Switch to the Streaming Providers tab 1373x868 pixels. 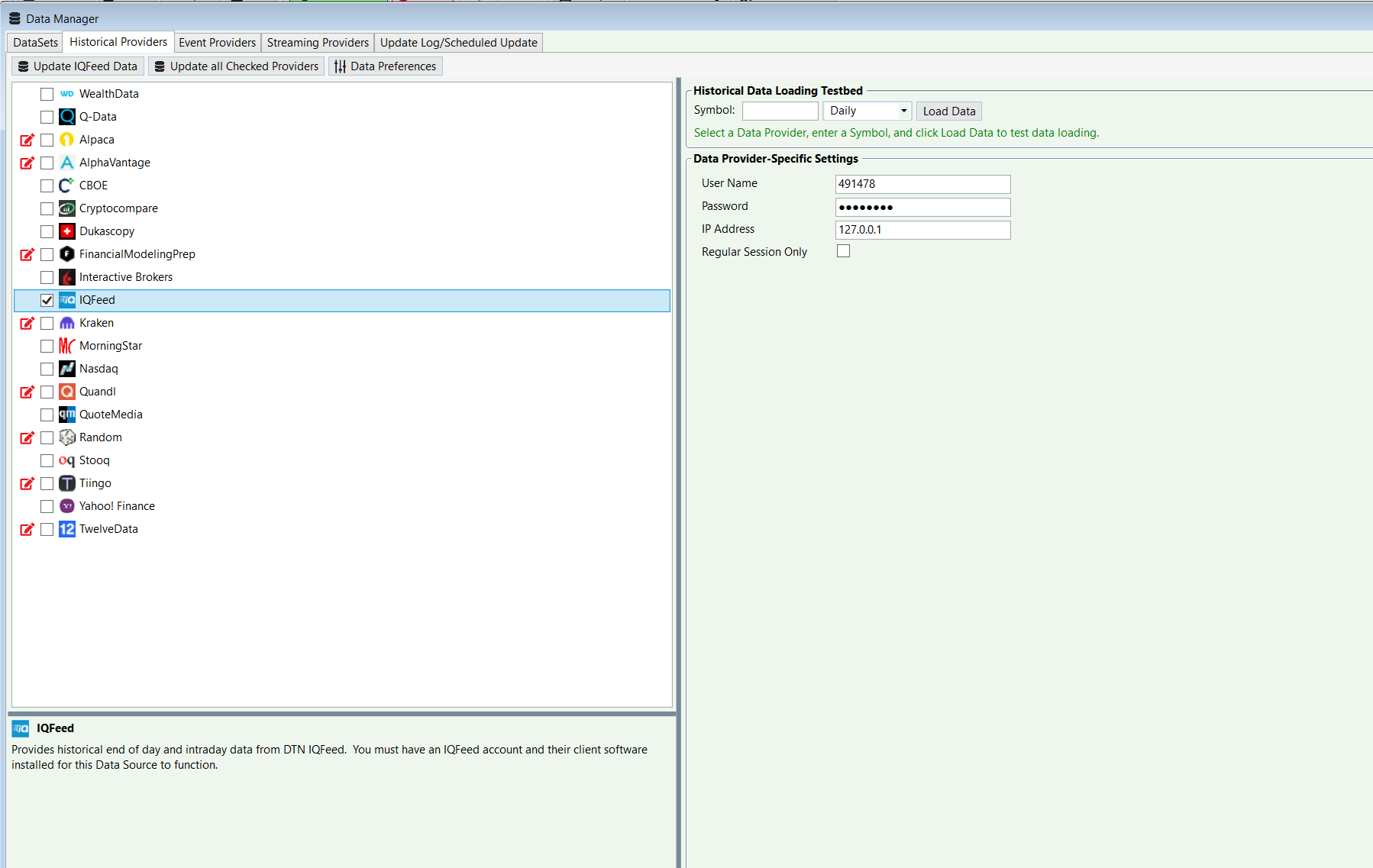pyautogui.click(x=318, y=43)
